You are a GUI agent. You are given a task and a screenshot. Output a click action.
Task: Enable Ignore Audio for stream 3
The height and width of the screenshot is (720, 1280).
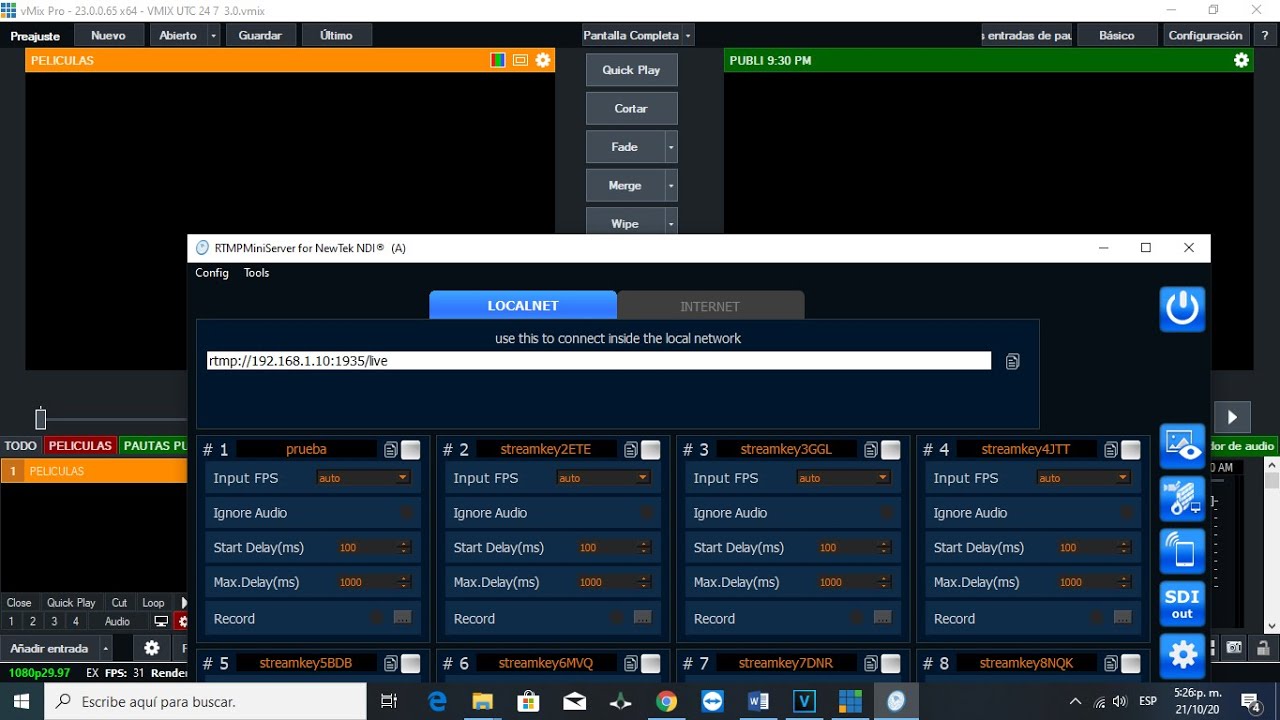[886, 513]
